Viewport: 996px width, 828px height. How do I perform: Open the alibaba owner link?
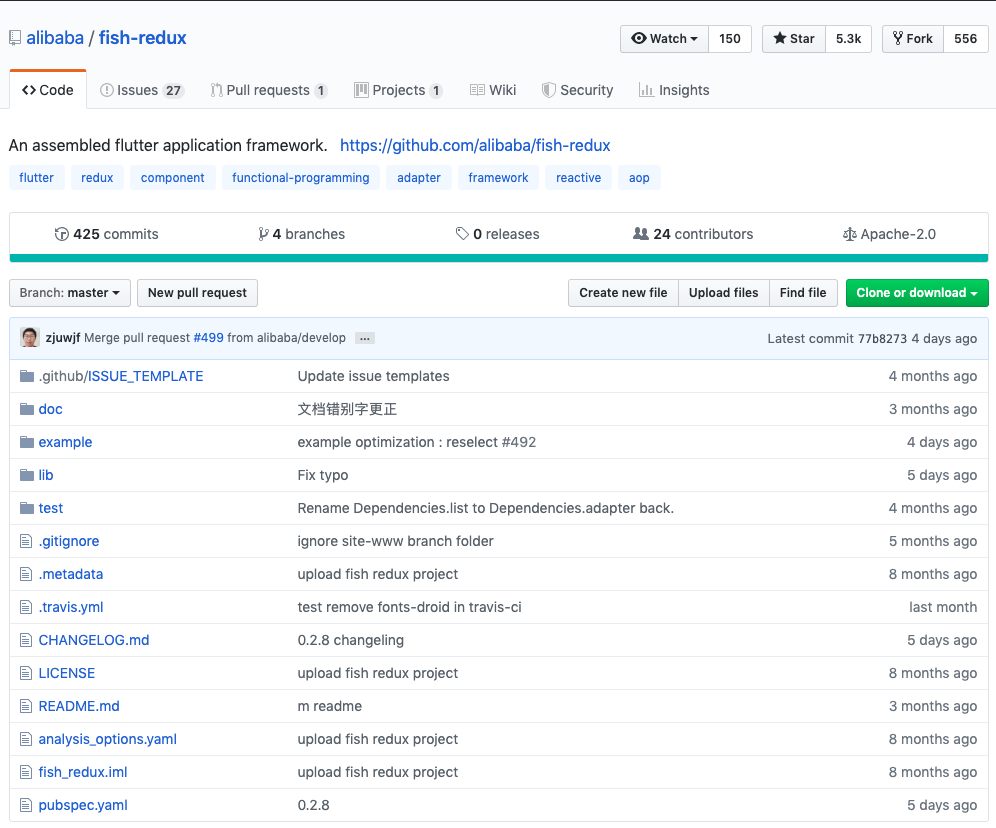(x=55, y=38)
